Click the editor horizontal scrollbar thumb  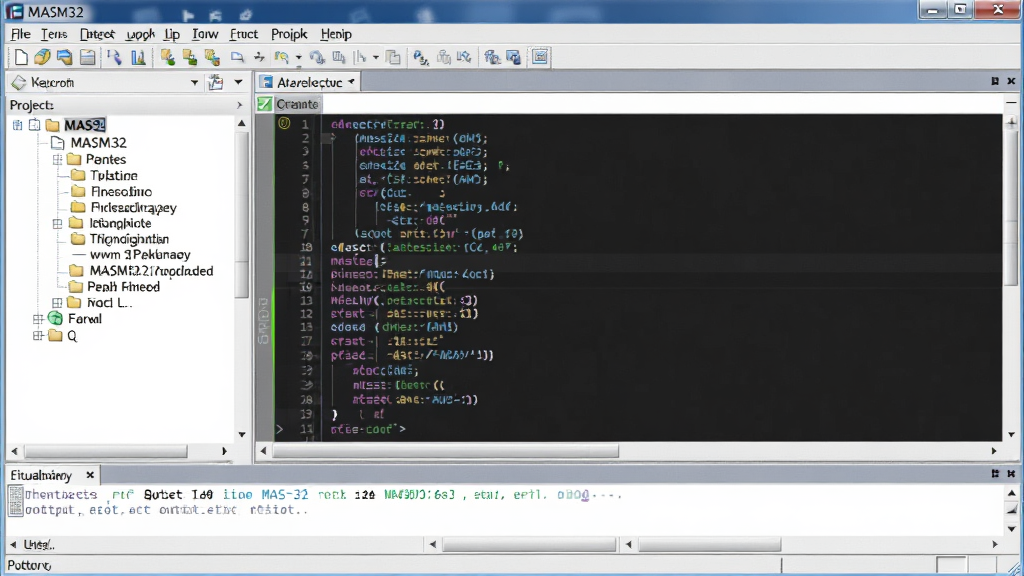pyautogui.click(x=445, y=451)
